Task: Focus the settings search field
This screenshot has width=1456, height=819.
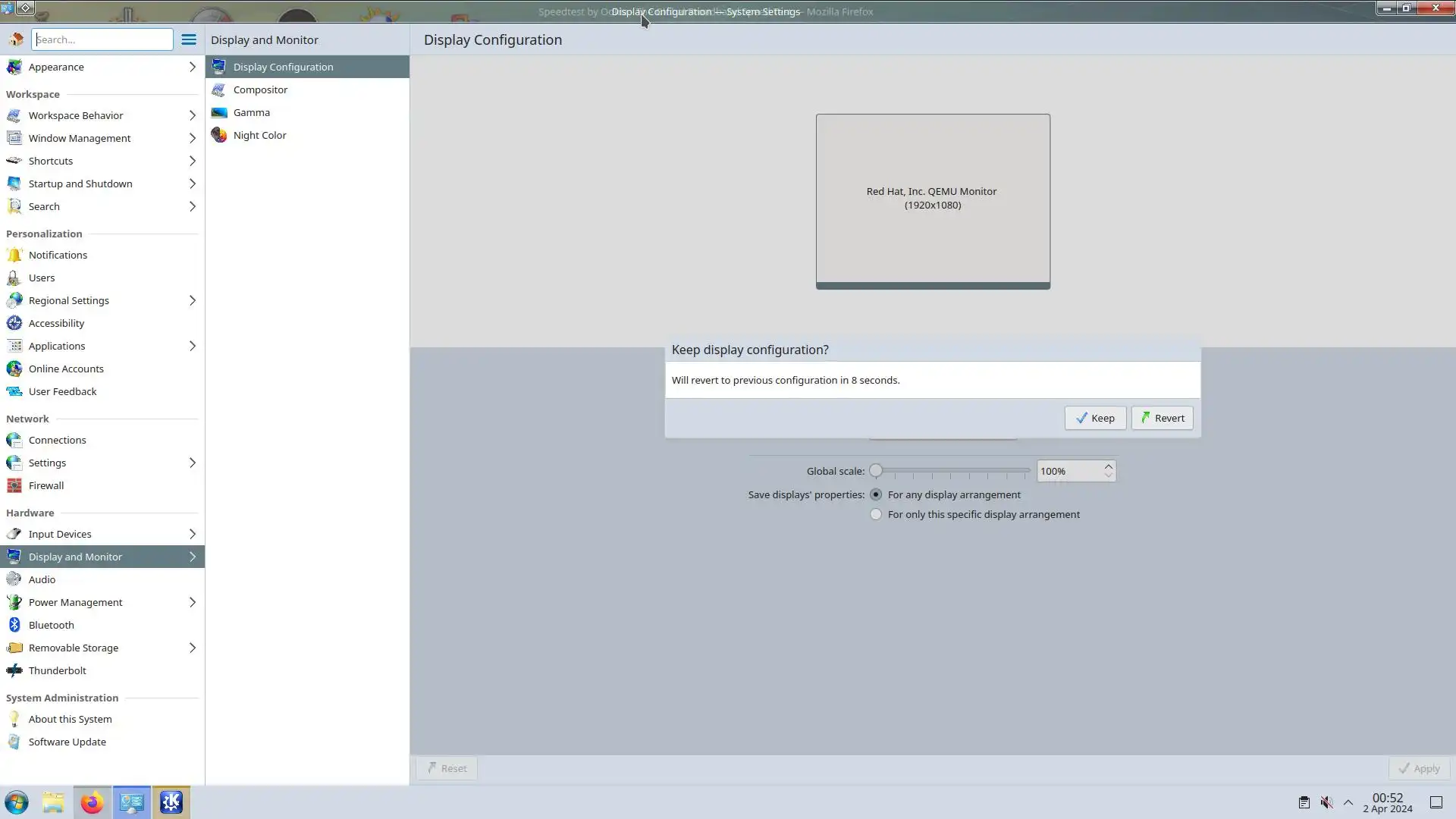Action: click(x=102, y=39)
